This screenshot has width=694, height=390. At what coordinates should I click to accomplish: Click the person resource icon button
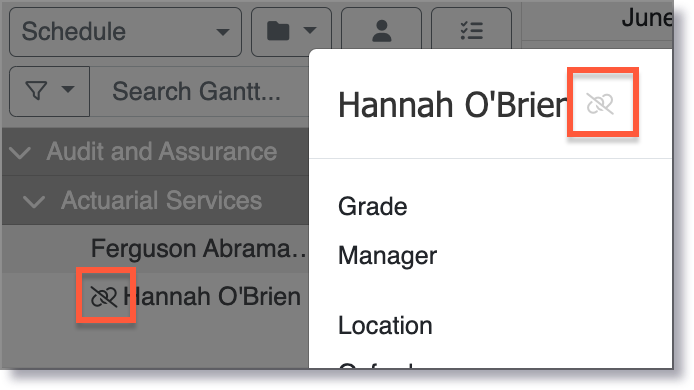(382, 32)
